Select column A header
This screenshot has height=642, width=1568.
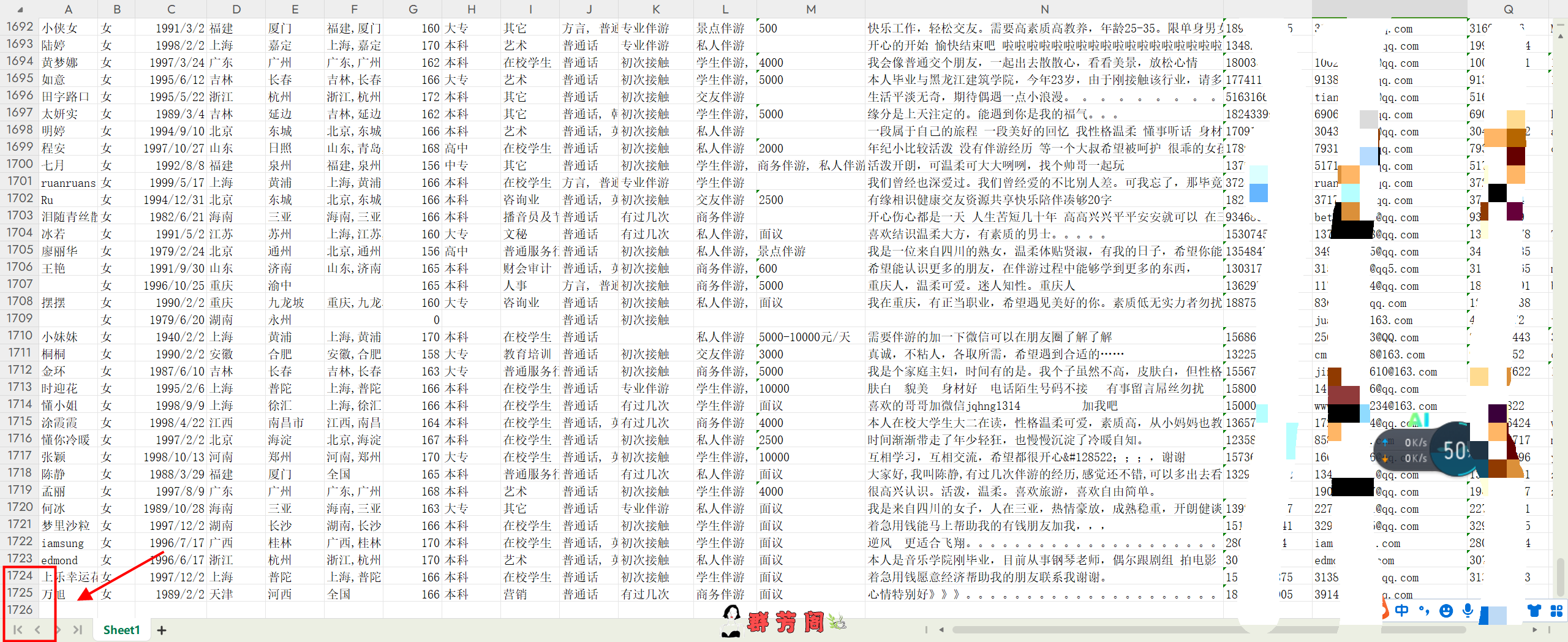[x=69, y=9]
